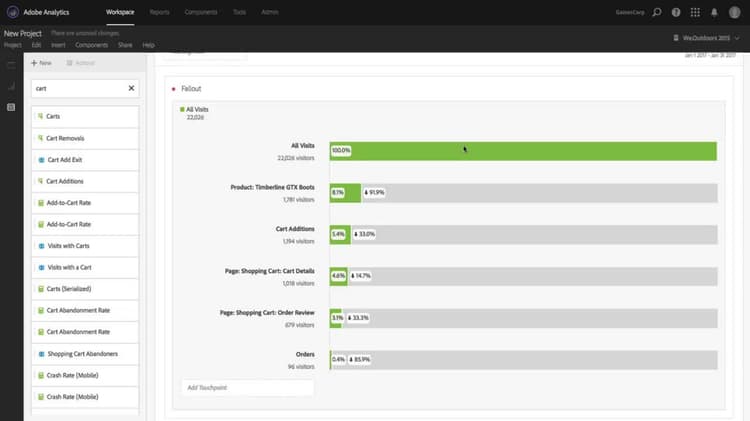Select the Cart Removals list item

[85, 138]
